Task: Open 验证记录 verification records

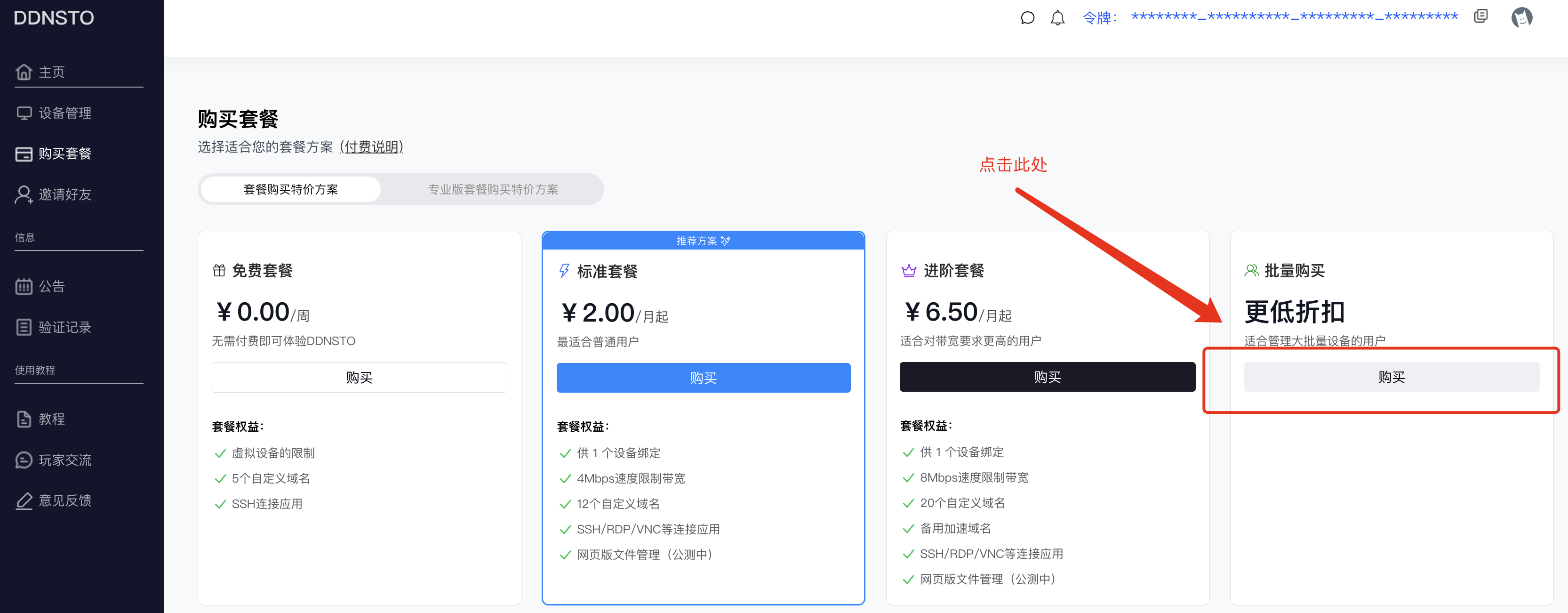Action: [64, 328]
